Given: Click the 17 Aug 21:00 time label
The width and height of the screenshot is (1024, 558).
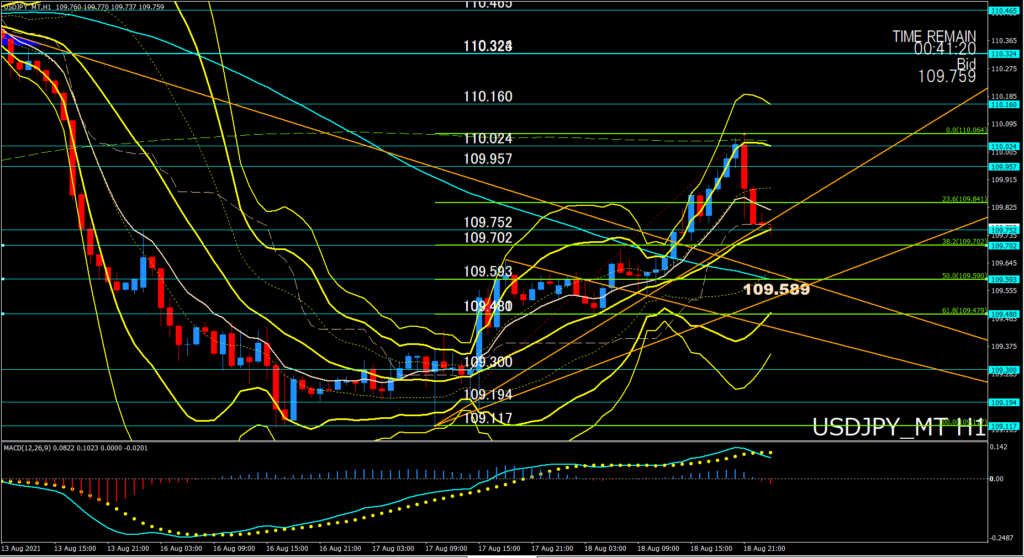Looking at the screenshot, I should pyautogui.click(x=552, y=549).
